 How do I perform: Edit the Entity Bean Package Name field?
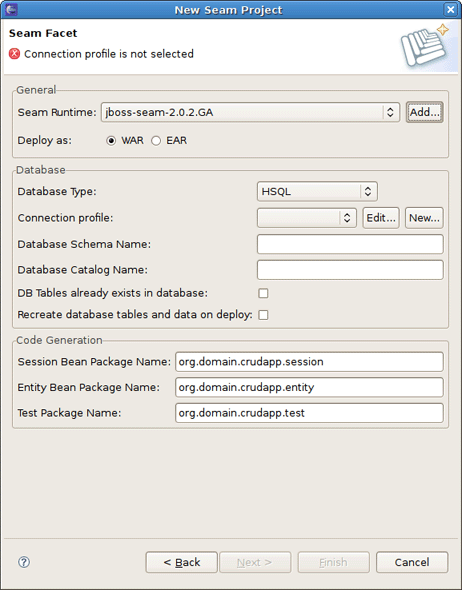pyautogui.click(x=309, y=388)
